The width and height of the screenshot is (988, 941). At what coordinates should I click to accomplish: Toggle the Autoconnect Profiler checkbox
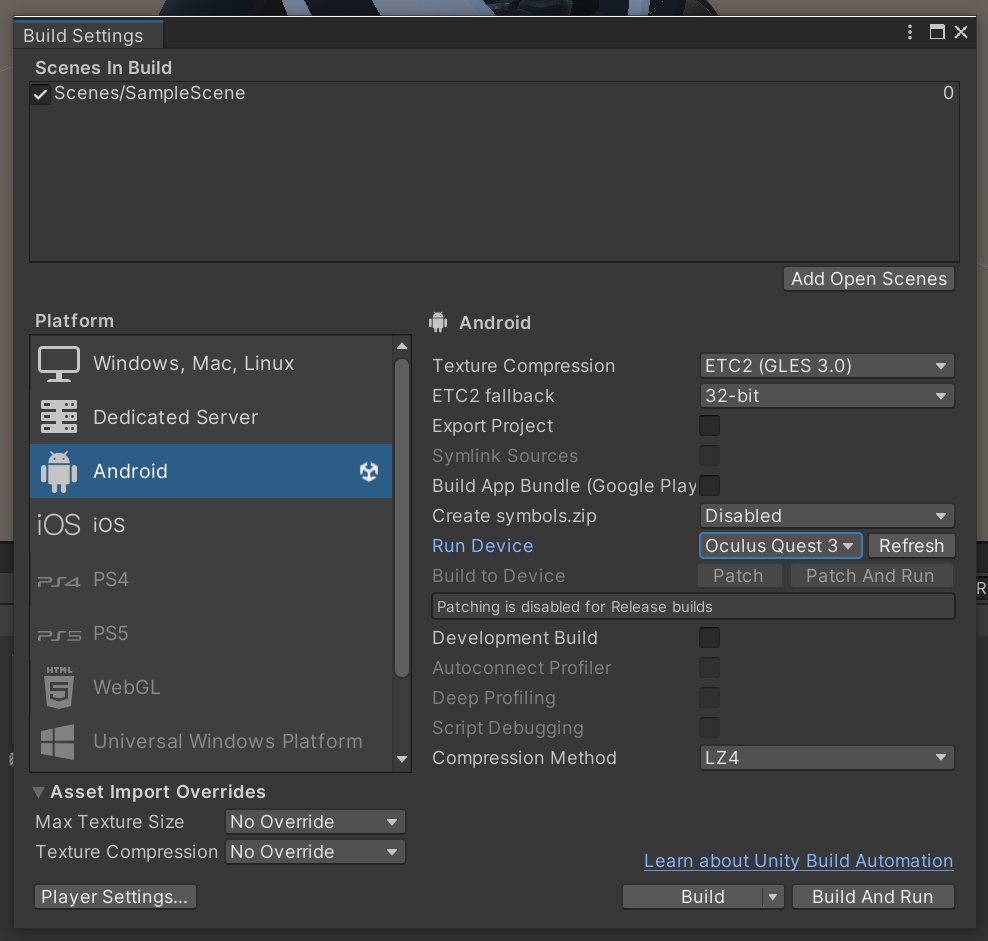pos(709,667)
